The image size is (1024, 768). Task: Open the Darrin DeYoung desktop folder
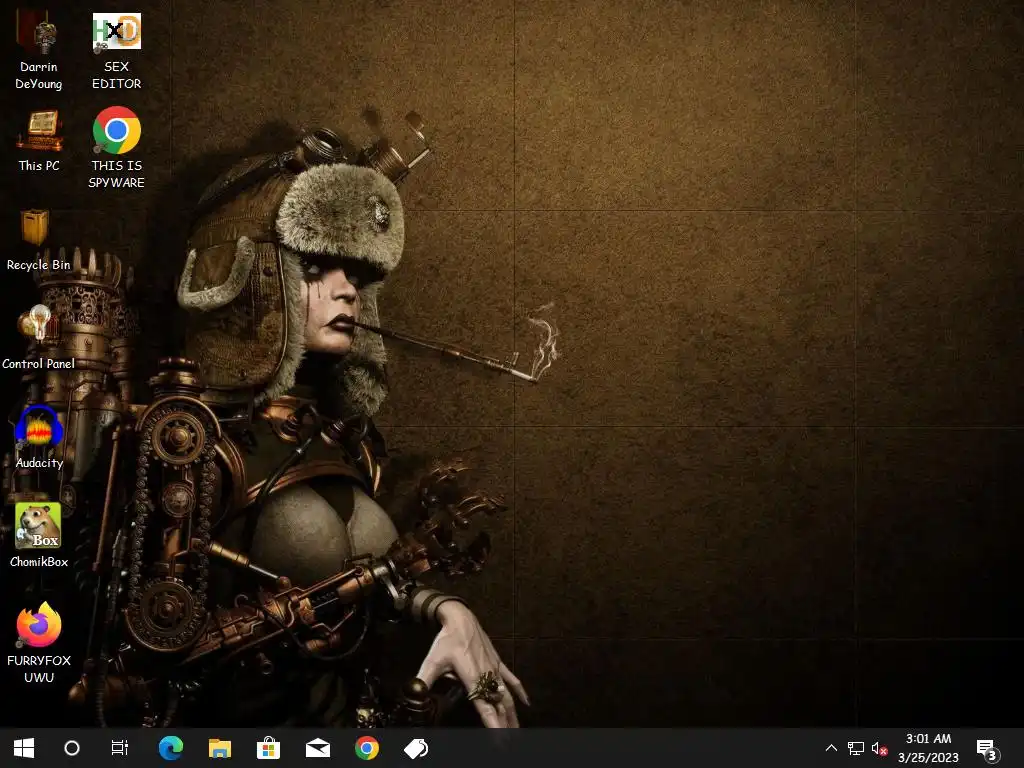pos(39,52)
